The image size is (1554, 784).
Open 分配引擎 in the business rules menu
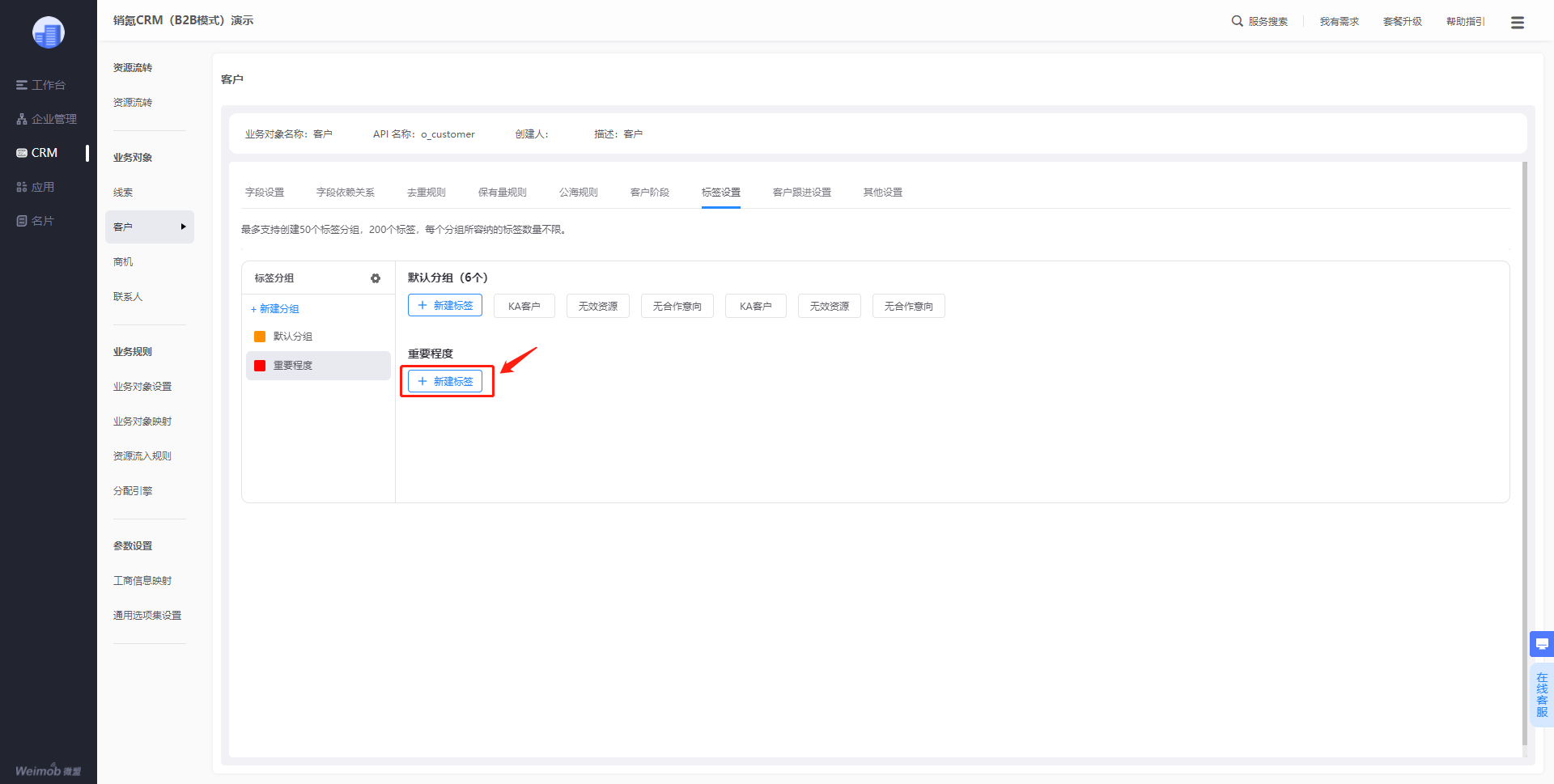133,491
